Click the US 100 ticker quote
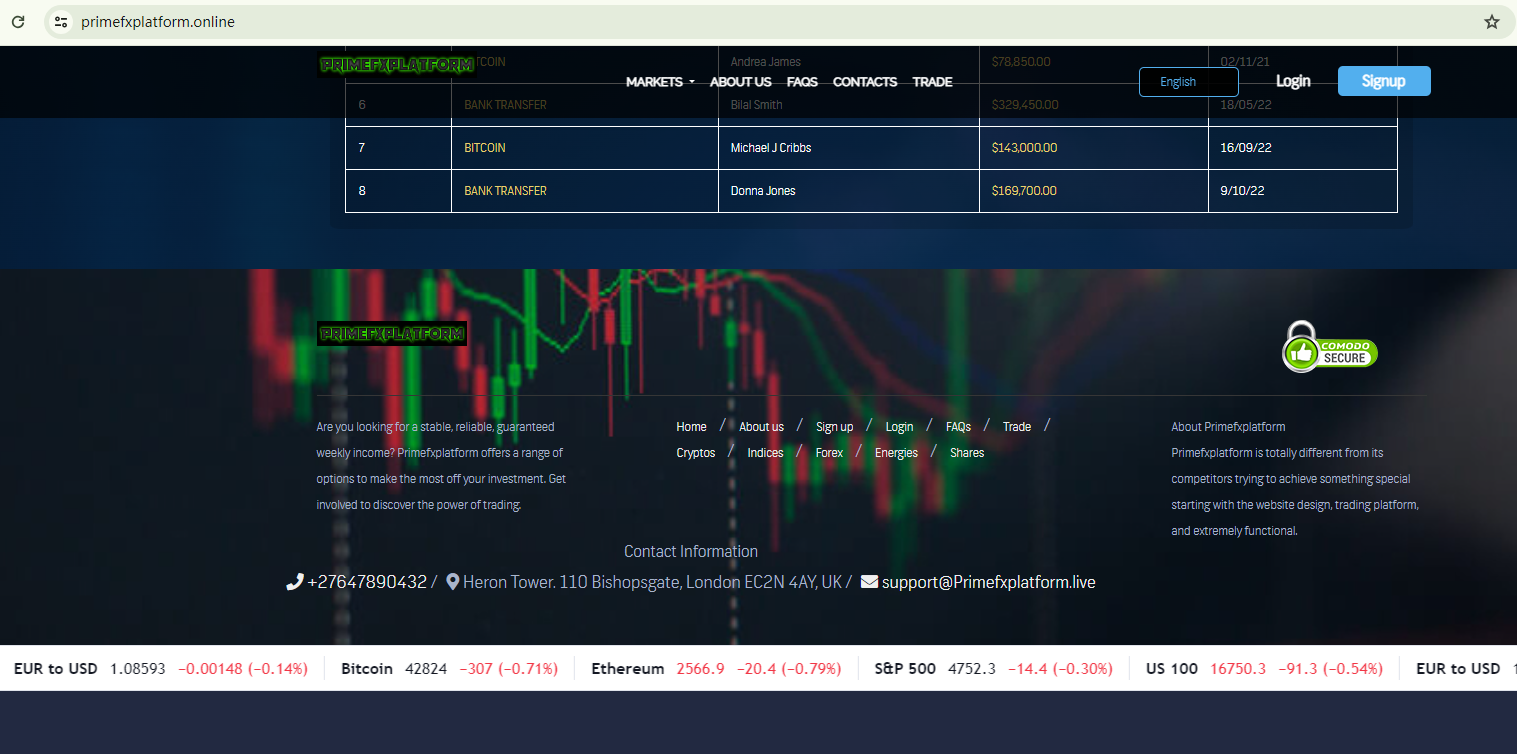This screenshot has width=1517, height=754. point(1264,669)
